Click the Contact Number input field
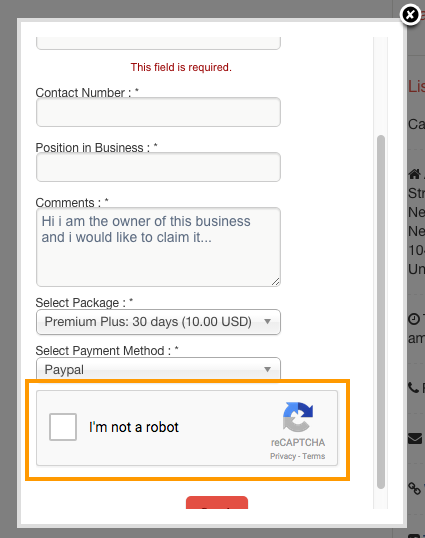Image resolution: width=425 pixels, height=538 pixels. click(x=158, y=112)
